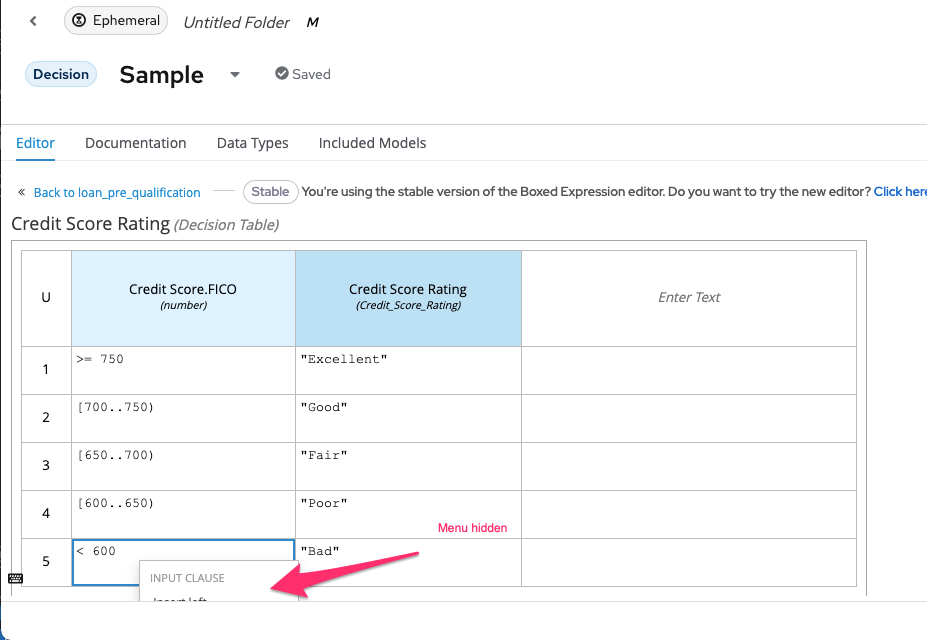
Task: Click the U hit policy cell
Action: pyautogui.click(x=46, y=297)
